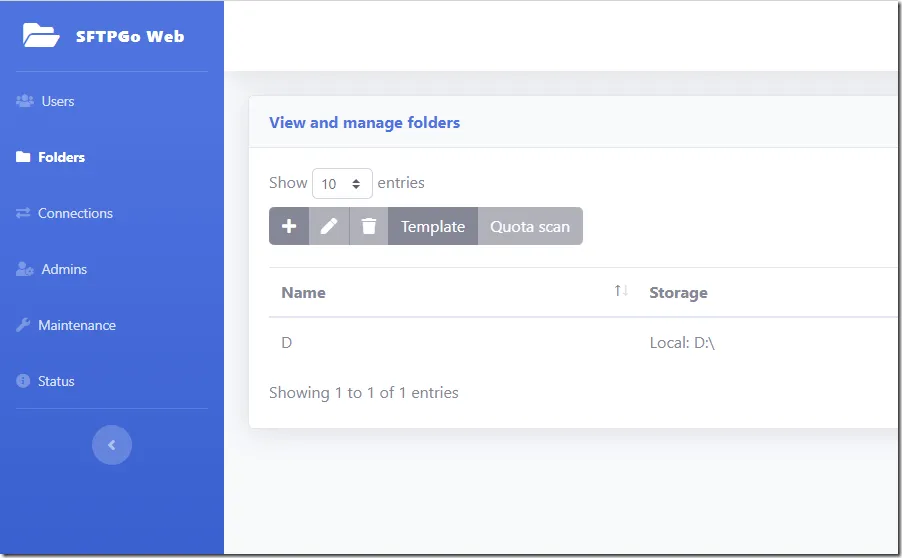Click the pencil edit icon
This screenshot has width=902, height=558.
point(329,226)
